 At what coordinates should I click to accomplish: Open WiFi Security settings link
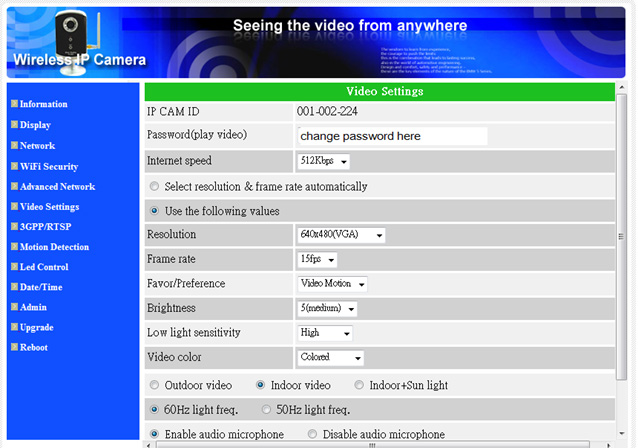[x=48, y=167]
